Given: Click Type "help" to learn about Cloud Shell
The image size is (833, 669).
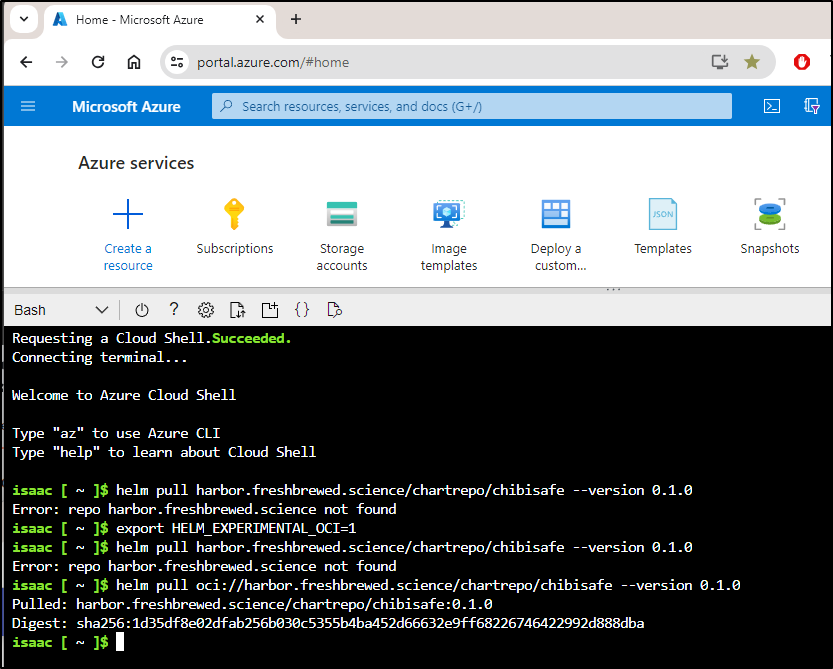Looking at the screenshot, I should point(164,452).
